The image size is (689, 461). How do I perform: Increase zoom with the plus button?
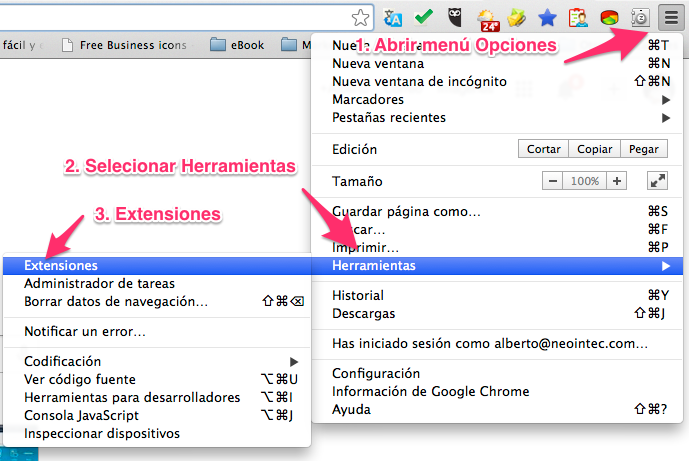pos(616,181)
